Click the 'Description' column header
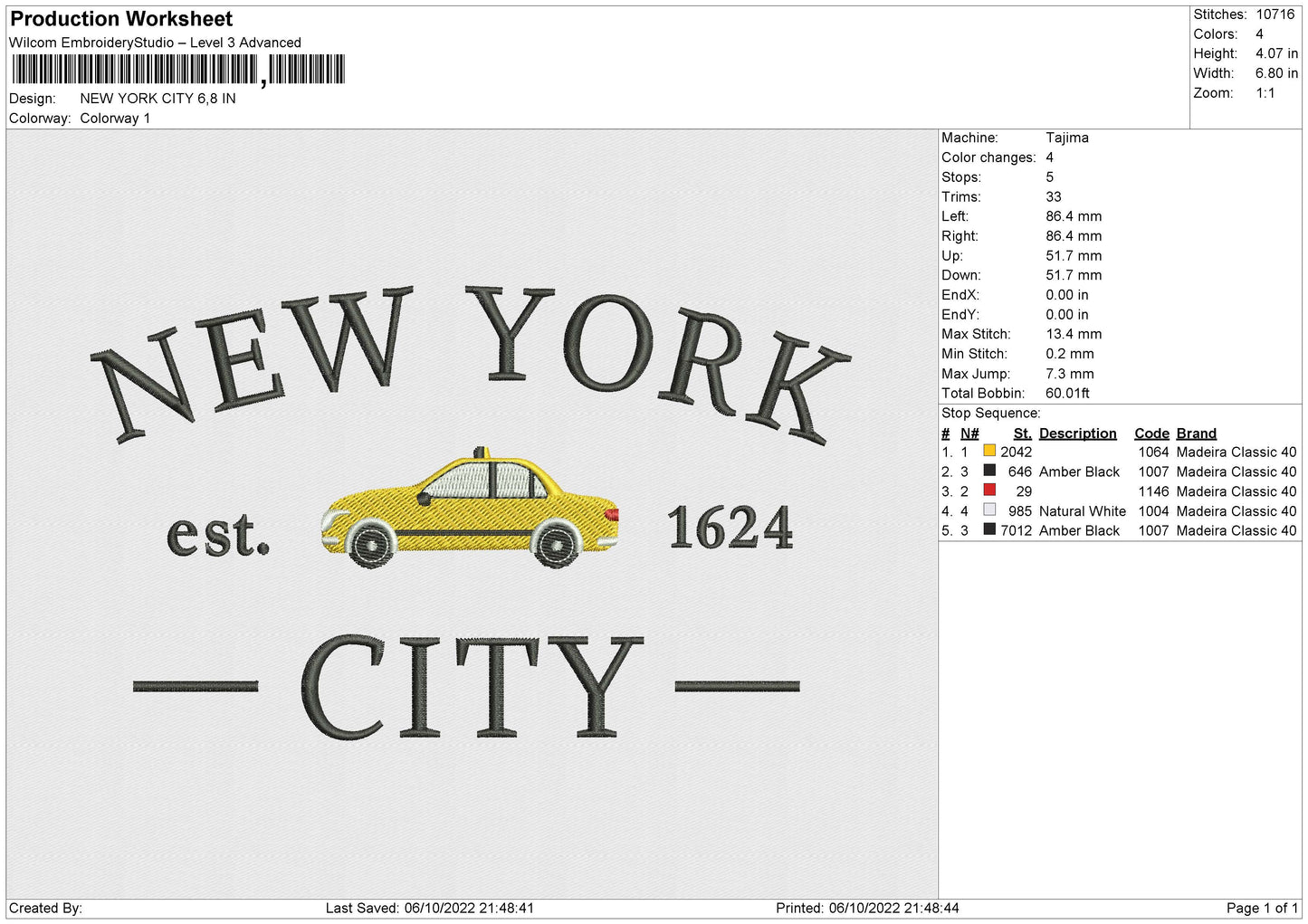Viewport: 1308px width, 924px height. pyautogui.click(x=1077, y=433)
